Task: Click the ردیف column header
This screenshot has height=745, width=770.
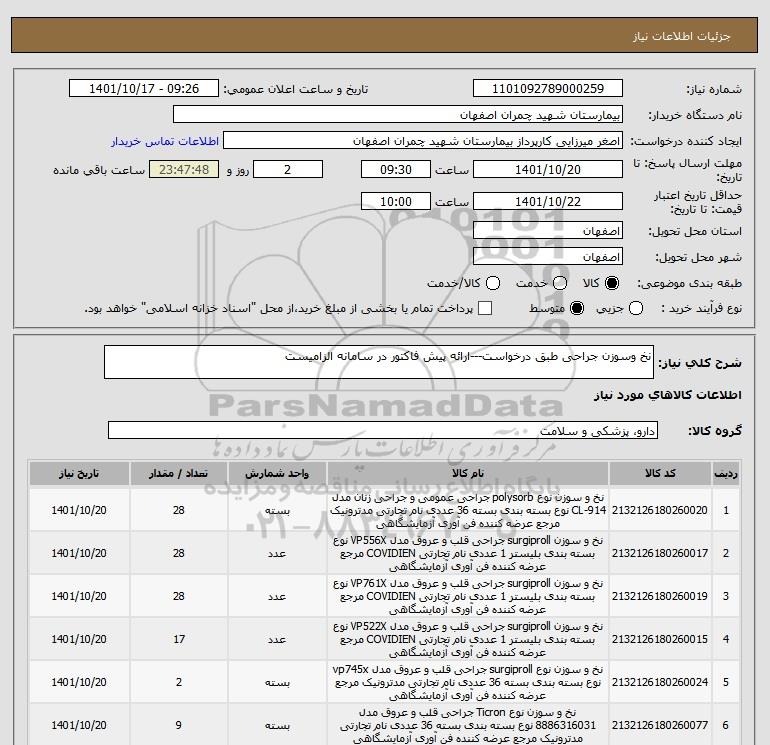Action: [726, 473]
